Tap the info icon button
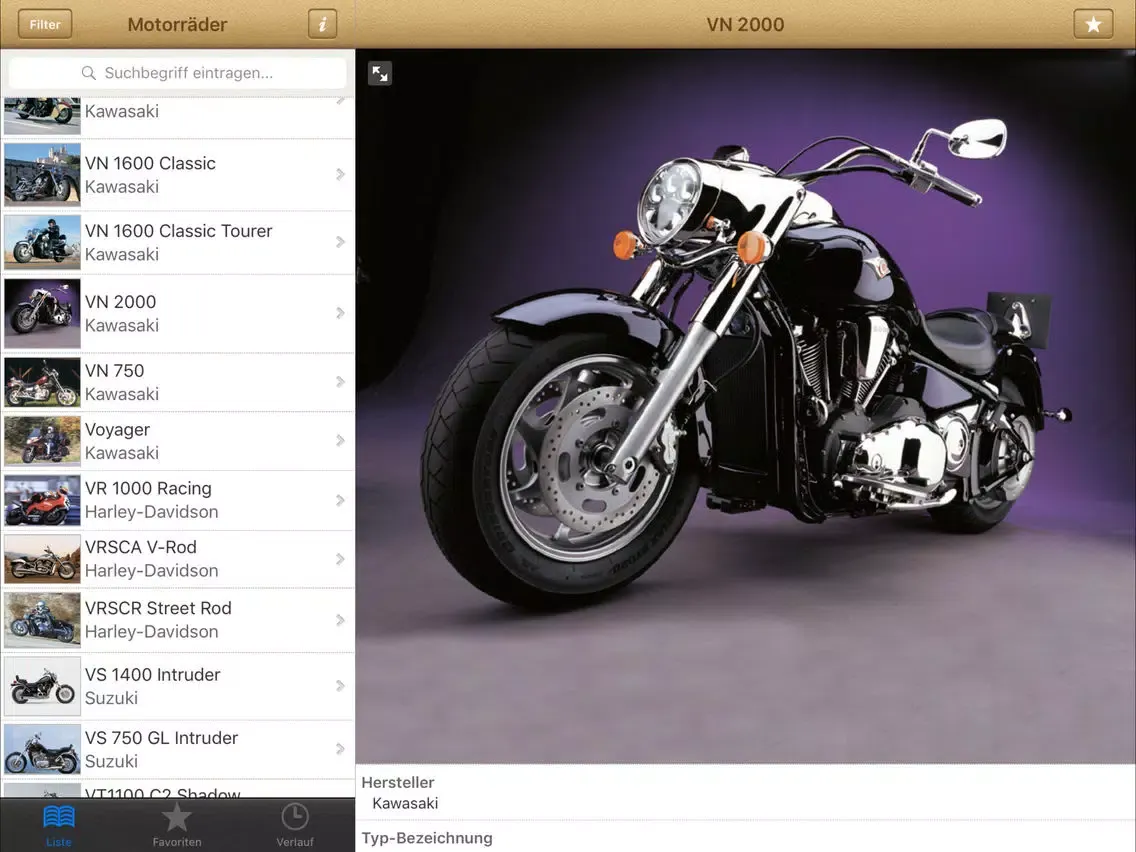The image size is (1136, 852). pos(322,24)
